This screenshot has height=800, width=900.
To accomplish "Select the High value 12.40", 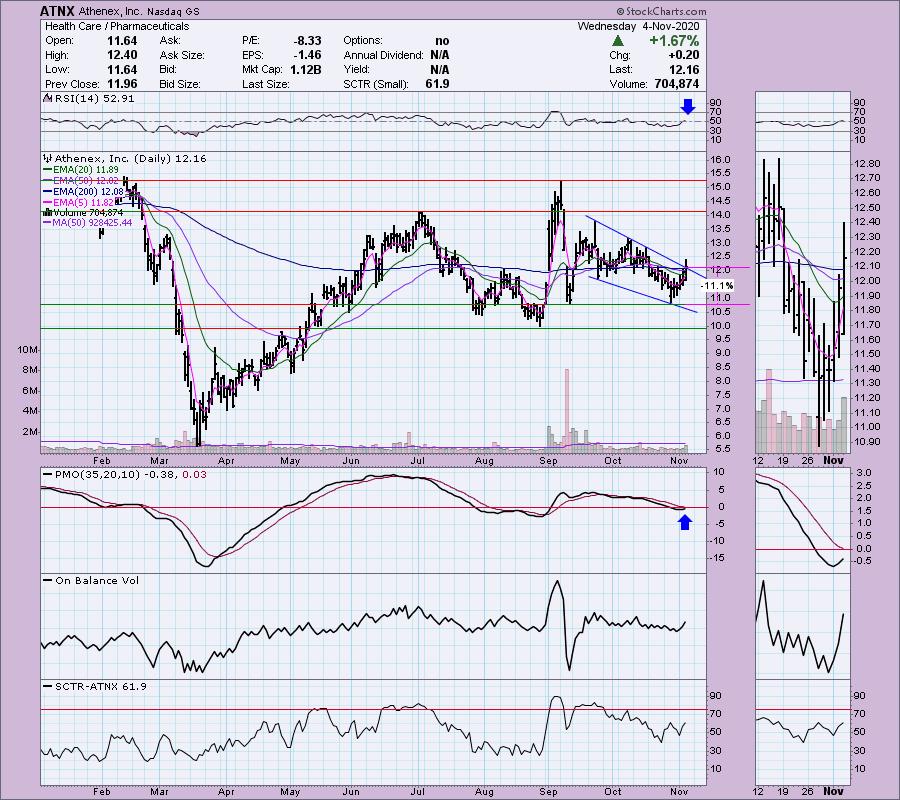I will point(122,55).
